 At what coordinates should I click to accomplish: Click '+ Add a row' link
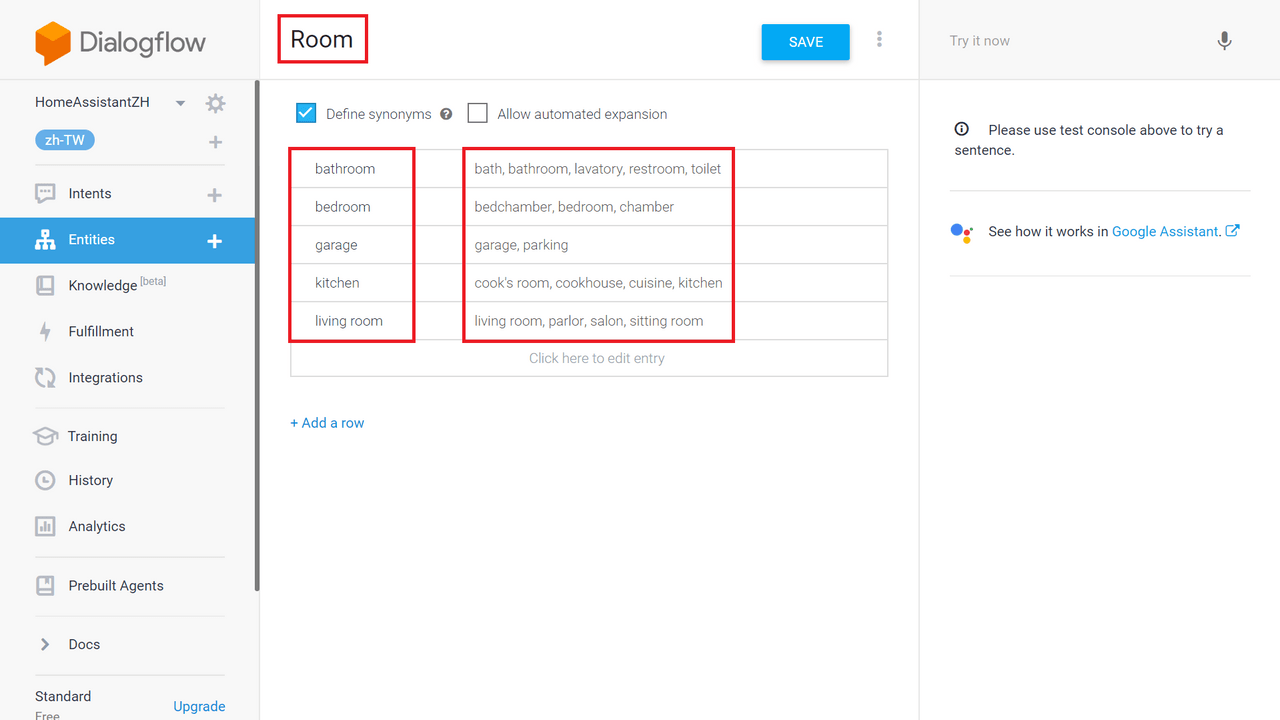(x=327, y=423)
